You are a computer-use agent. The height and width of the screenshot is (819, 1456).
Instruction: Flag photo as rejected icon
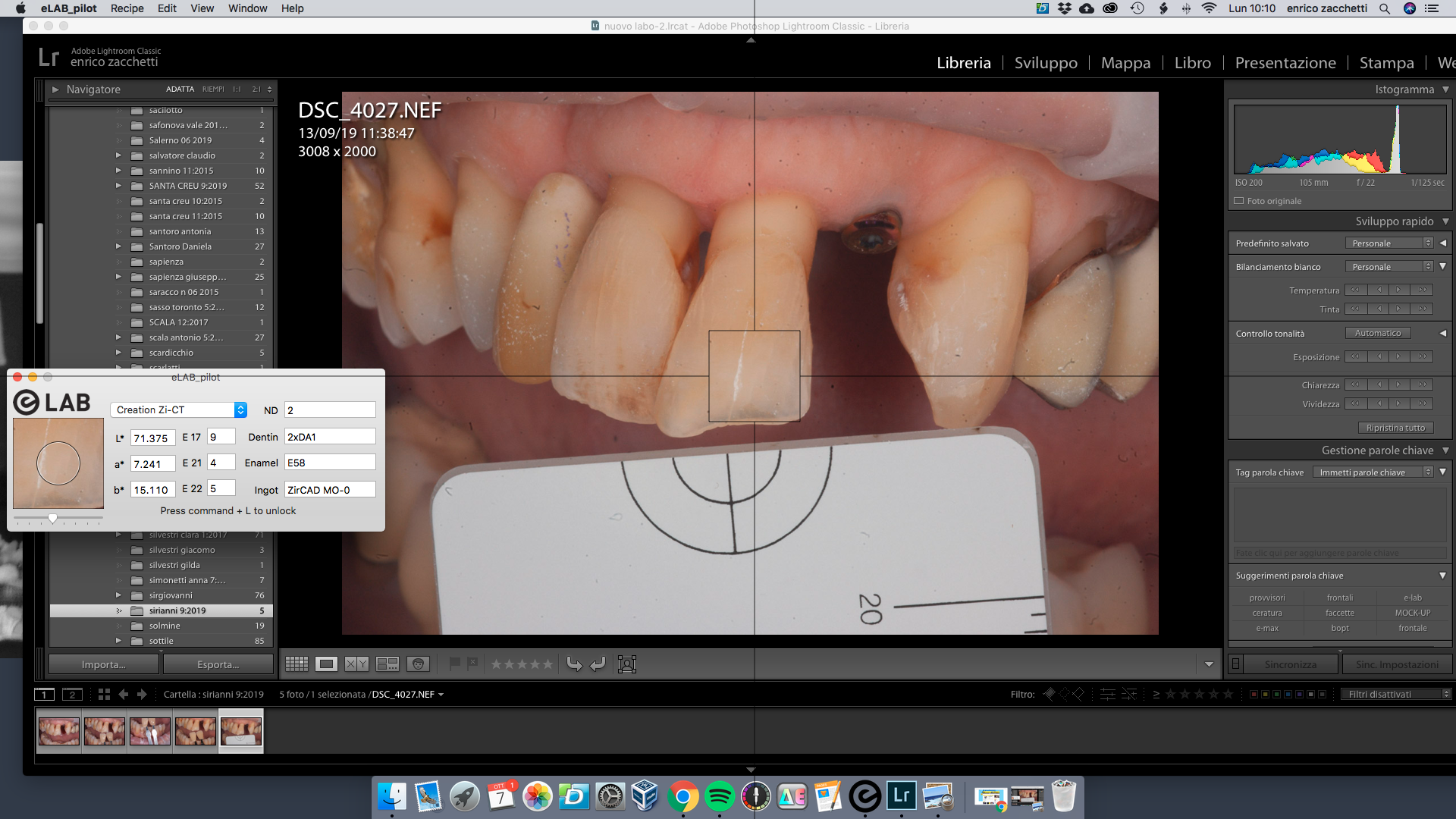pos(472,664)
